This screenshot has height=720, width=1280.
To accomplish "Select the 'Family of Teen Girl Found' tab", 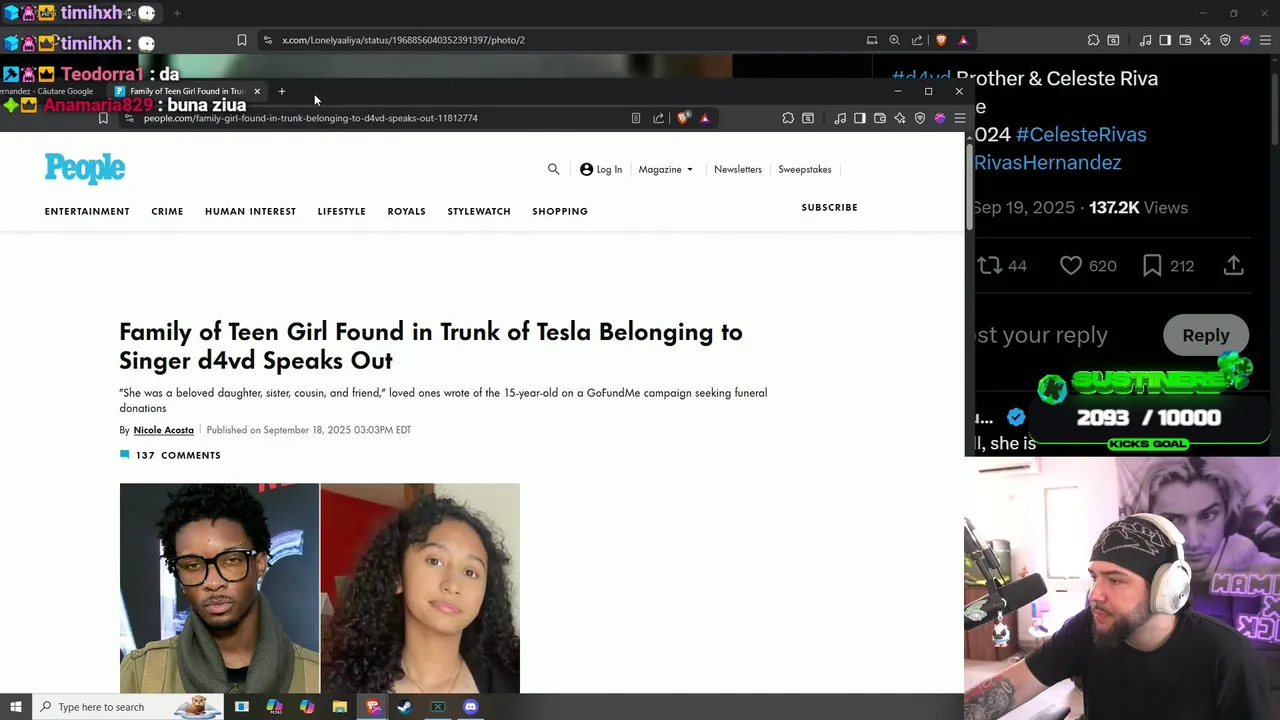I will (x=186, y=91).
